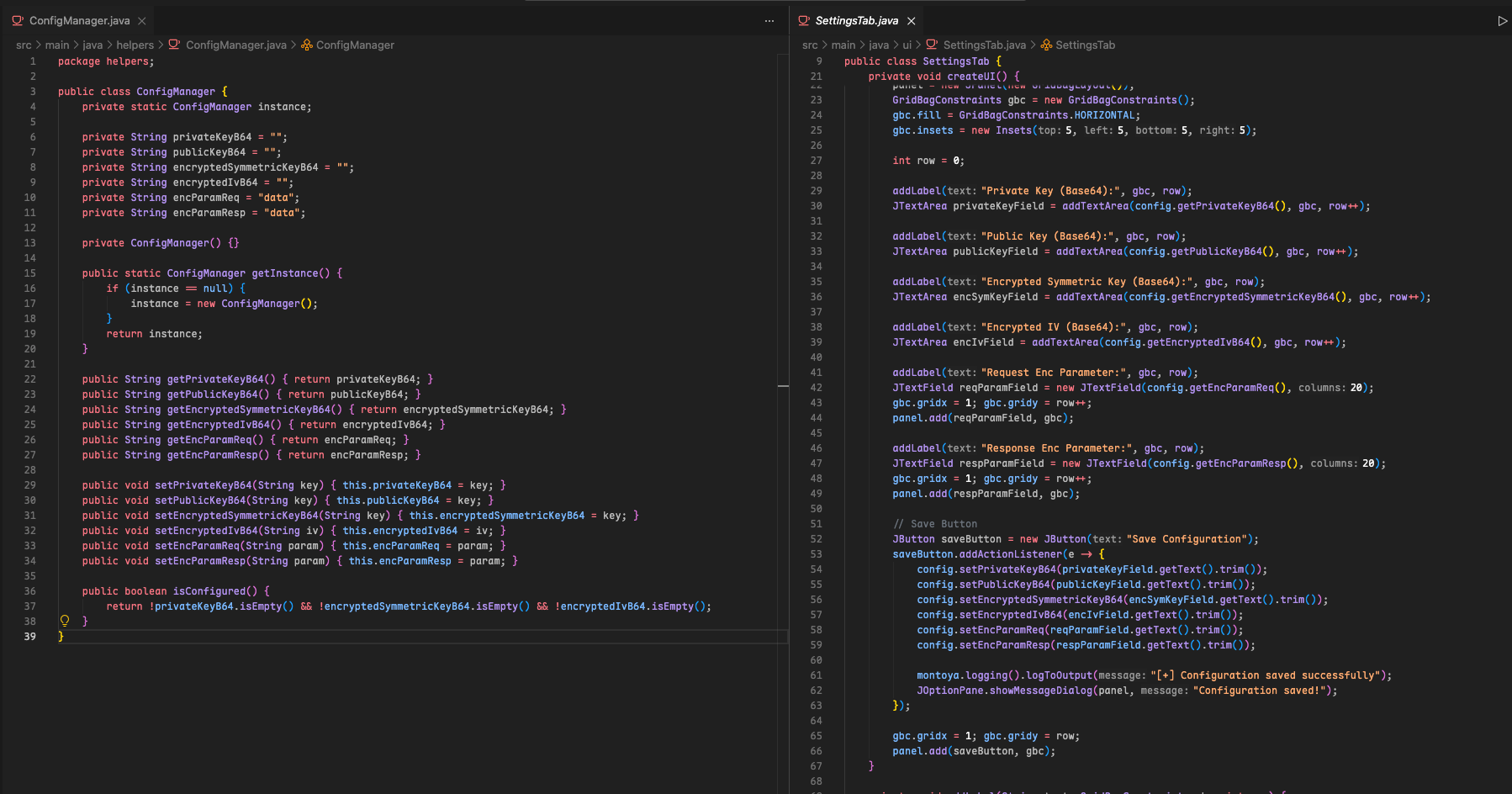Select the SettingsTab.java editor tab

coord(856,21)
